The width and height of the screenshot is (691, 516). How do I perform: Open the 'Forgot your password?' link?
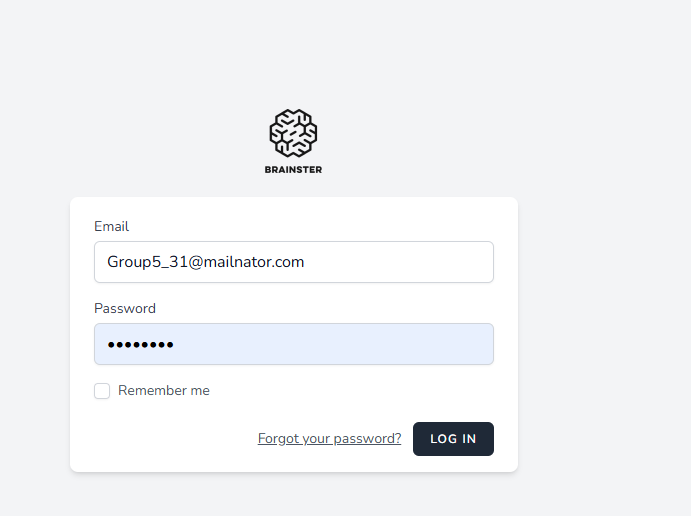click(329, 439)
